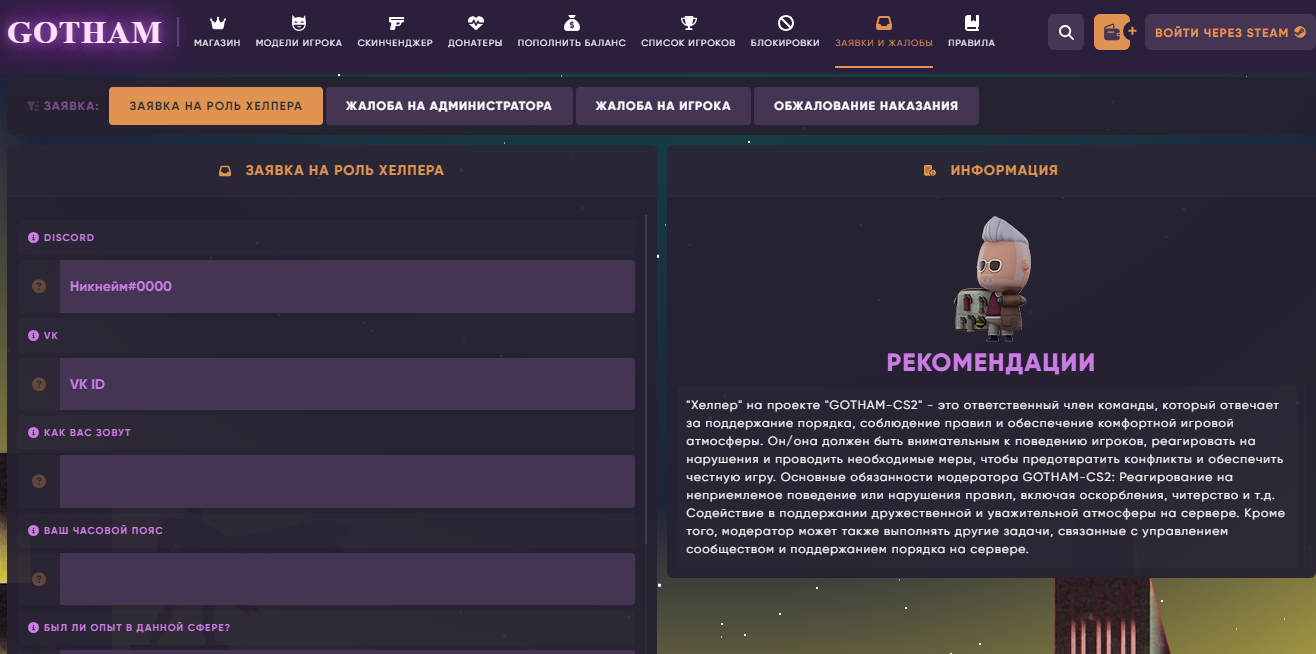The height and width of the screenshot is (654, 1316).
Task: Open the Магазин crown icon
Action: coord(217,23)
